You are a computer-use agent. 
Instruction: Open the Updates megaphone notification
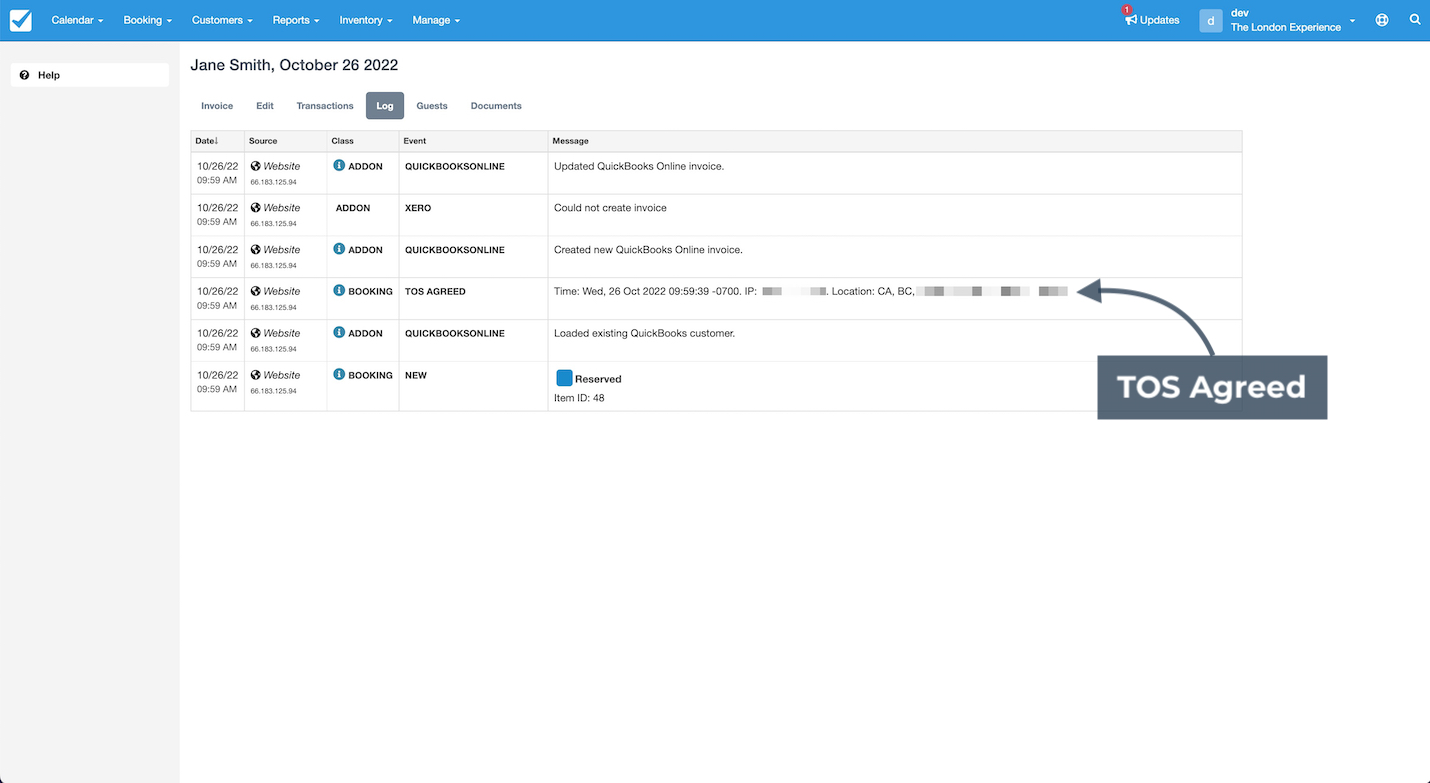click(1151, 20)
